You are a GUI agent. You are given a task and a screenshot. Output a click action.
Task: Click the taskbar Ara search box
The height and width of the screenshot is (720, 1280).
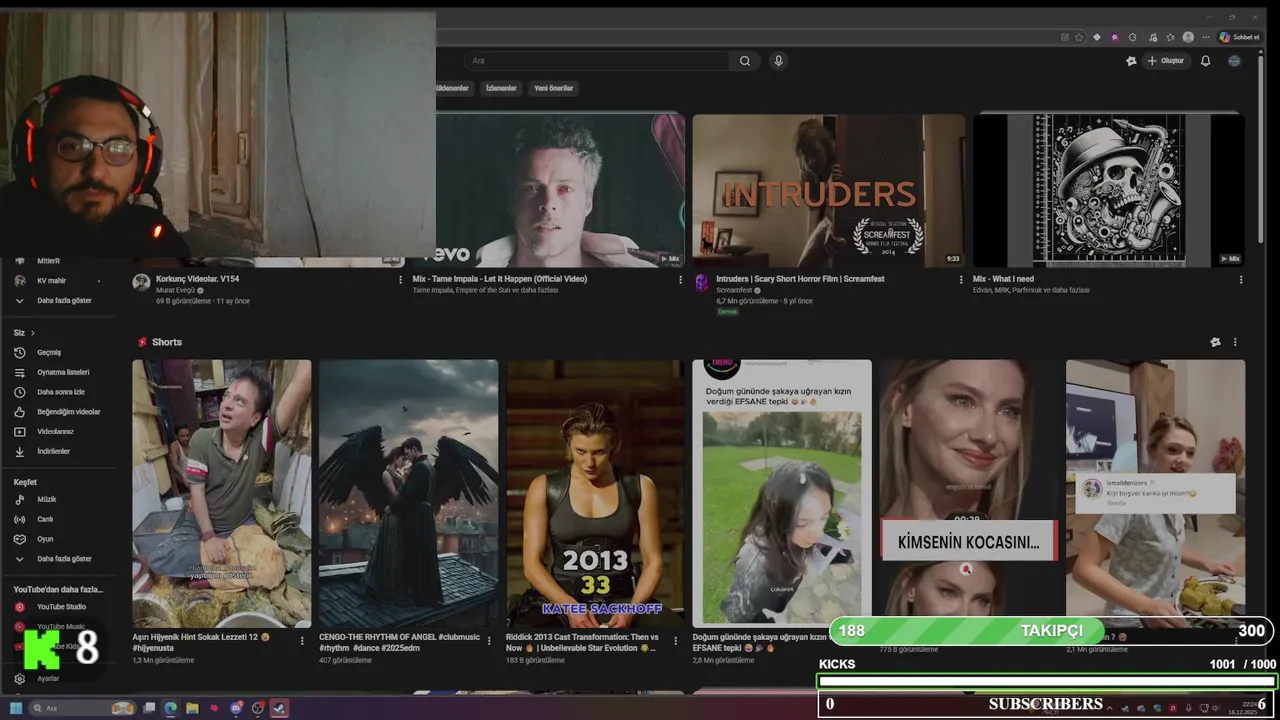click(x=82, y=708)
